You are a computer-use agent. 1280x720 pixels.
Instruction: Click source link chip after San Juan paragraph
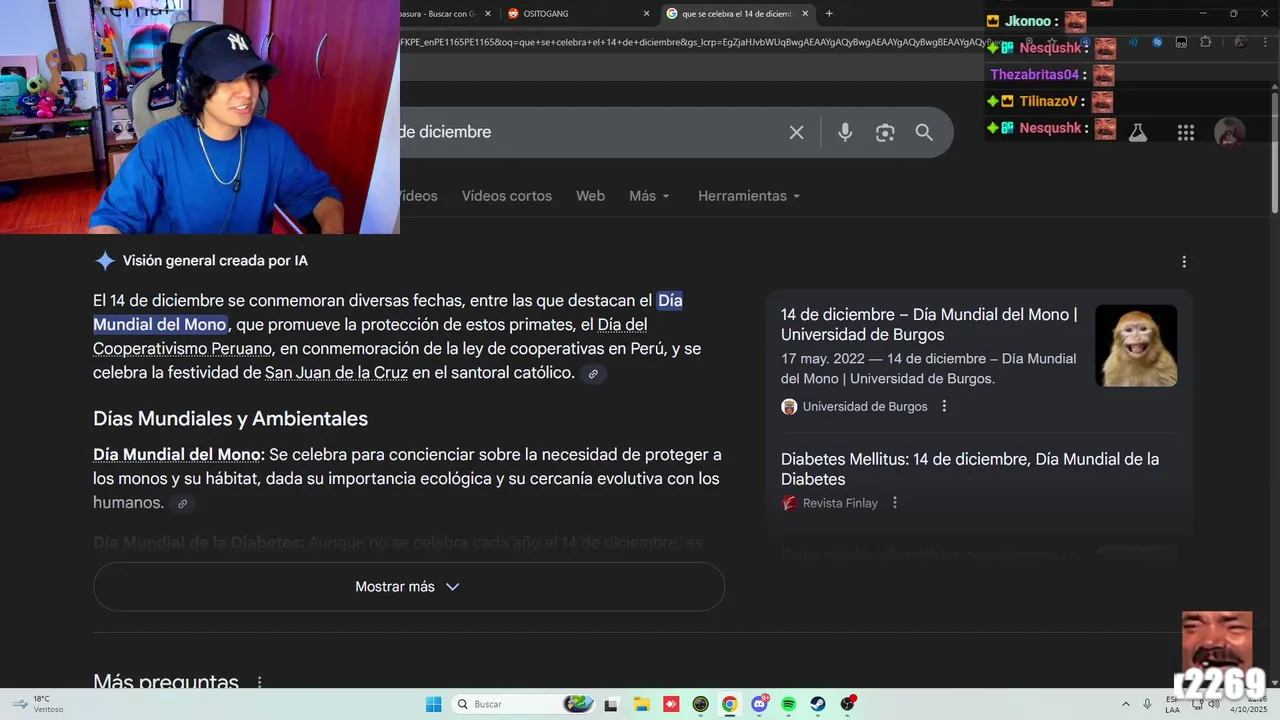pos(593,374)
